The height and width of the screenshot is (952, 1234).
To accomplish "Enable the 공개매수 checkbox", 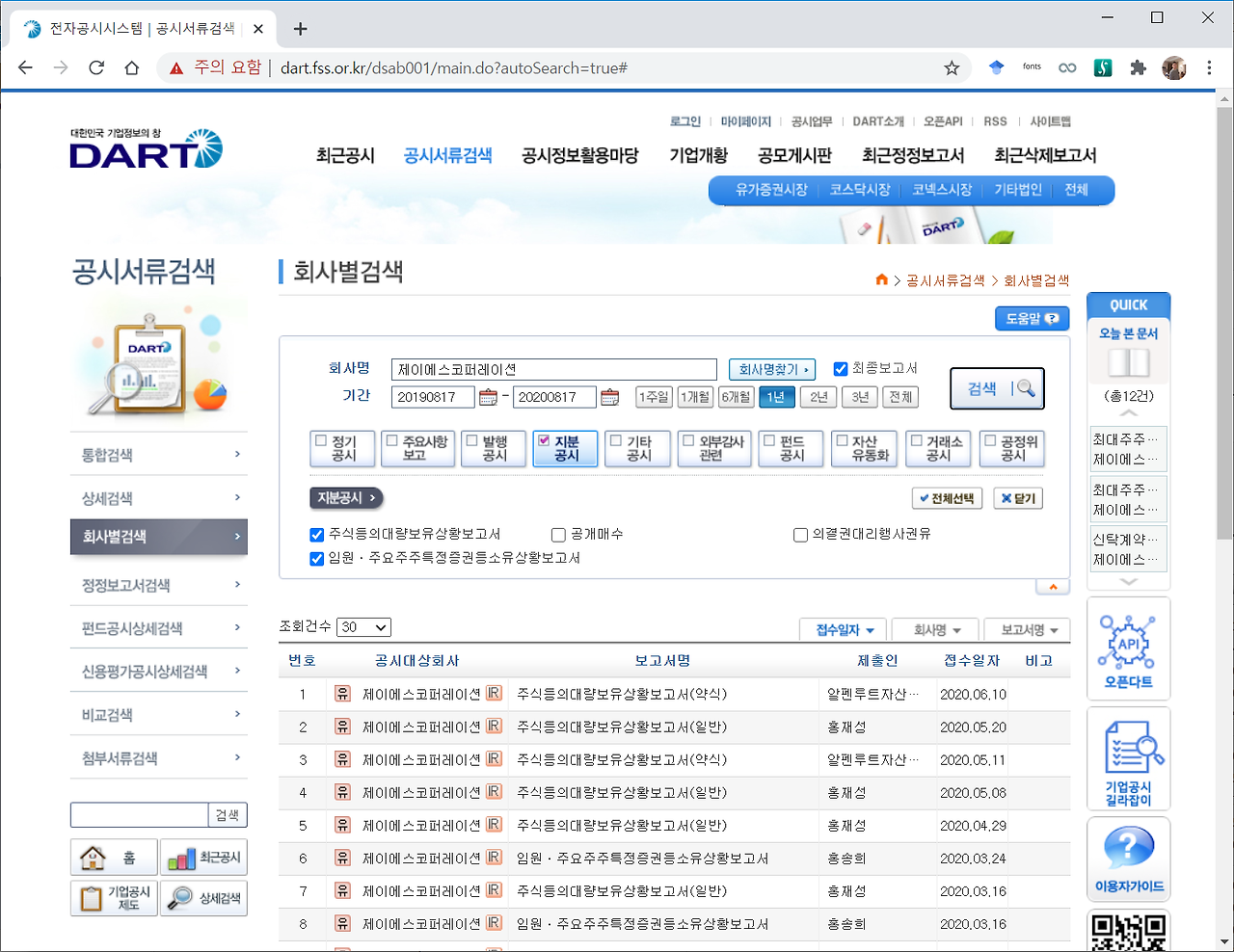I will click(x=557, y=534).
